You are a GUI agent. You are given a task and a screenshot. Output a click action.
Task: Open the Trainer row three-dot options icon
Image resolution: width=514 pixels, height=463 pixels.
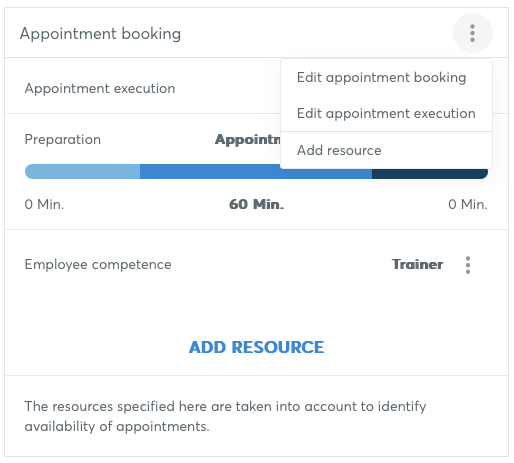click(x=468, y=265)
